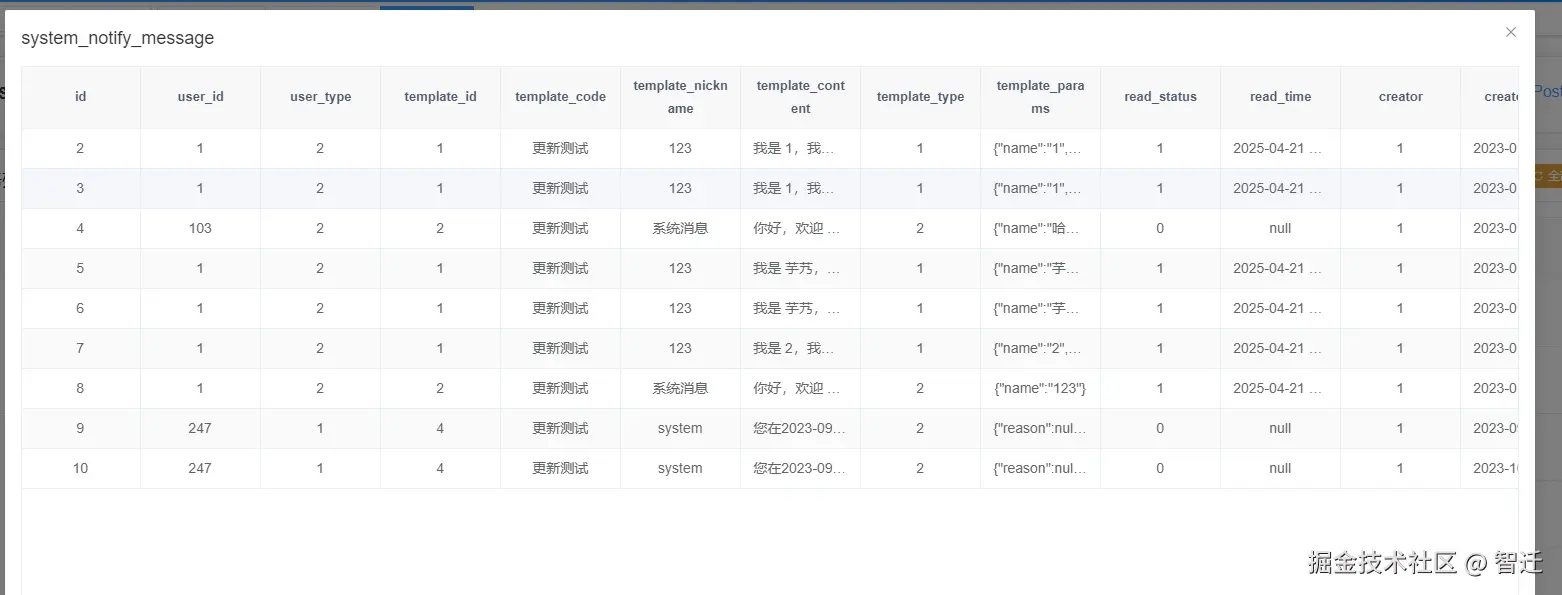
Task: Click template_params {"name":"2" in row 7
Action: (x=1040, y=348)
